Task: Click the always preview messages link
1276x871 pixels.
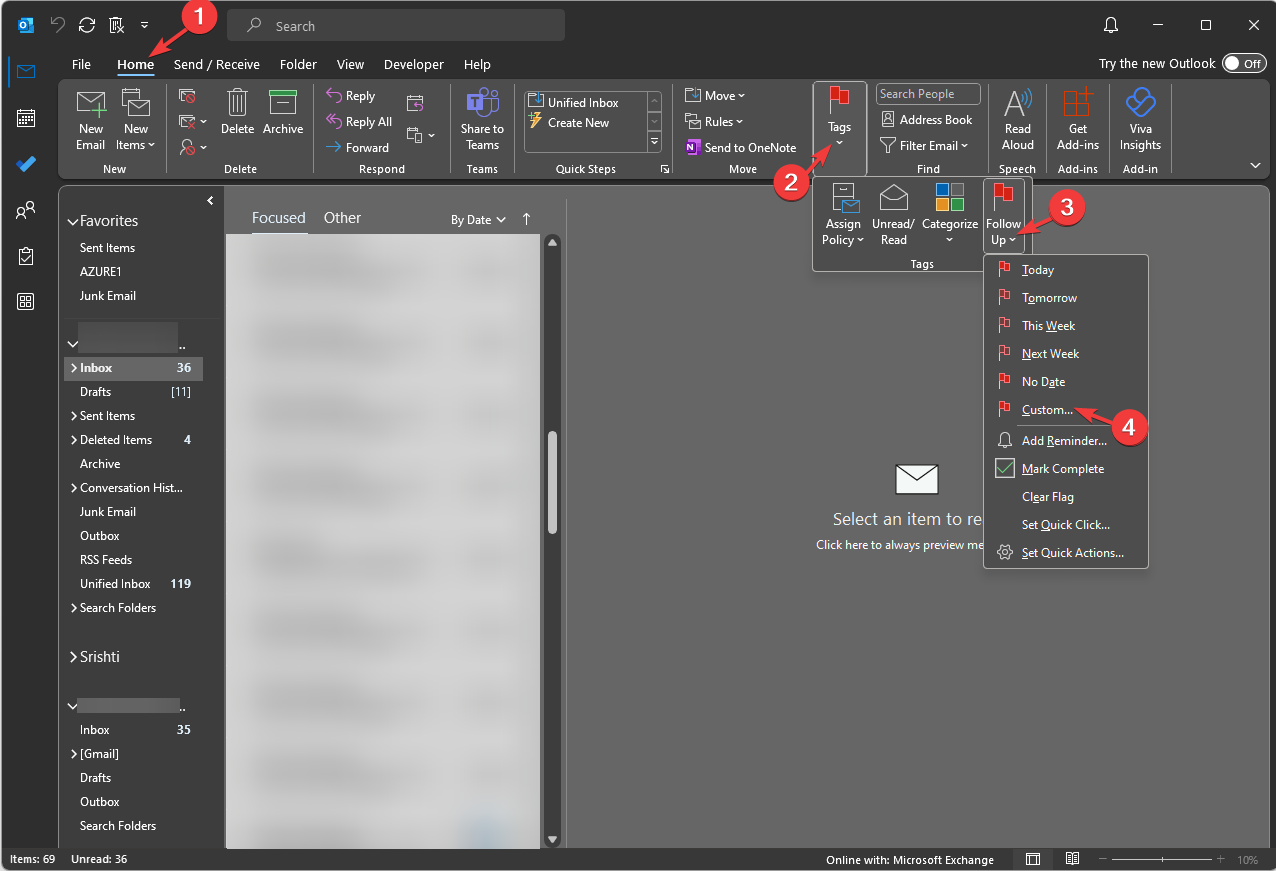Action: point(899,545)
